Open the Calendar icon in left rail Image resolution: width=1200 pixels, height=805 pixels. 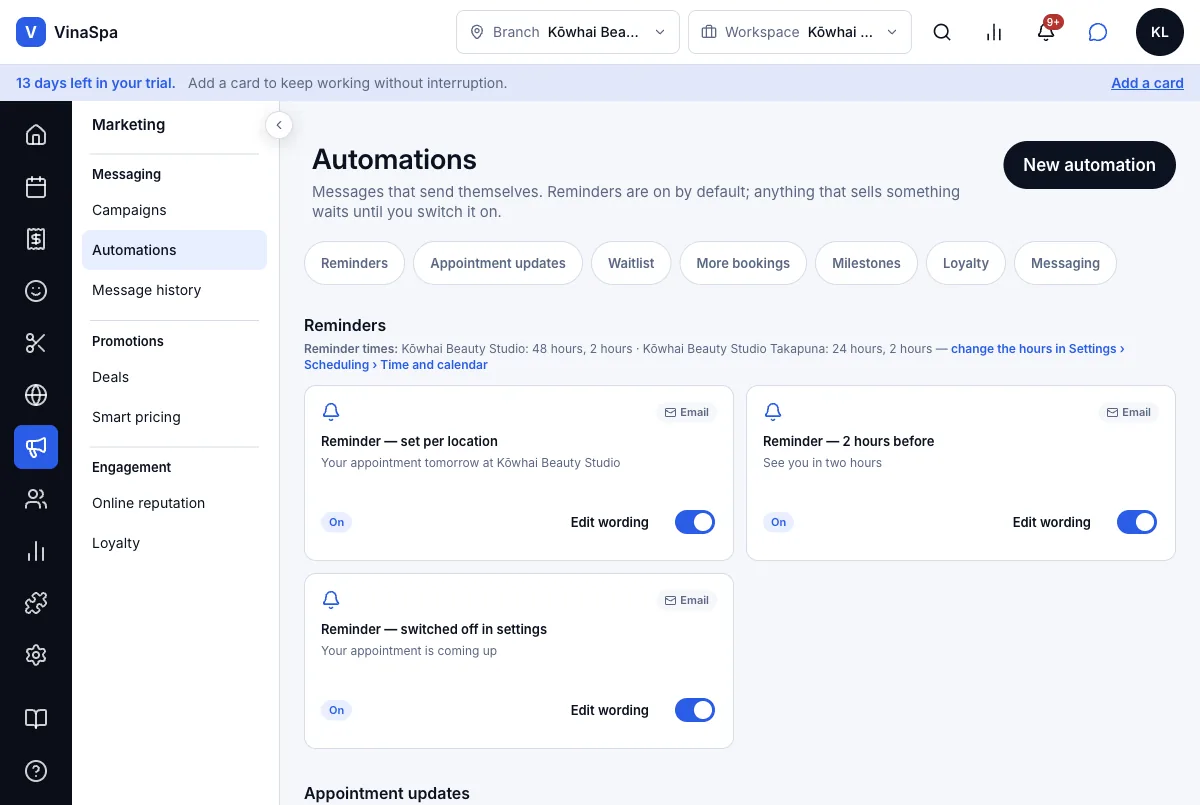pos(36,187)
